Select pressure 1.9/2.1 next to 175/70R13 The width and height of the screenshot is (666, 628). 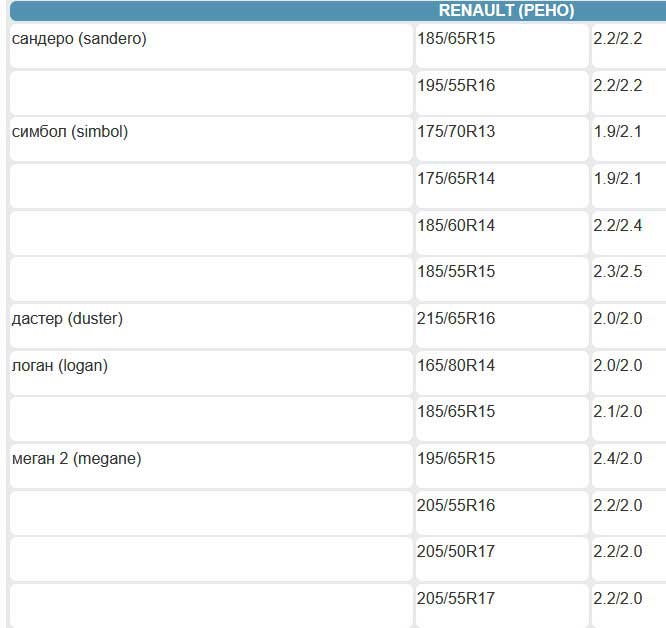point(629,139)
